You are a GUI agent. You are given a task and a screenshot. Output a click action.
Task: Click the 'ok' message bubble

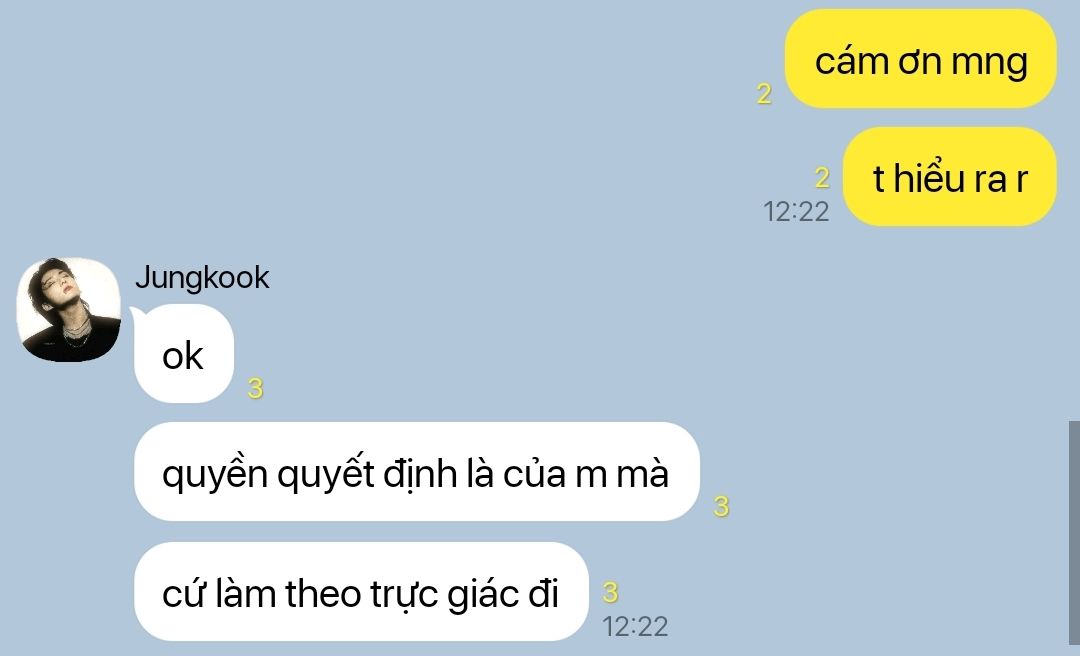click(184, 353)
